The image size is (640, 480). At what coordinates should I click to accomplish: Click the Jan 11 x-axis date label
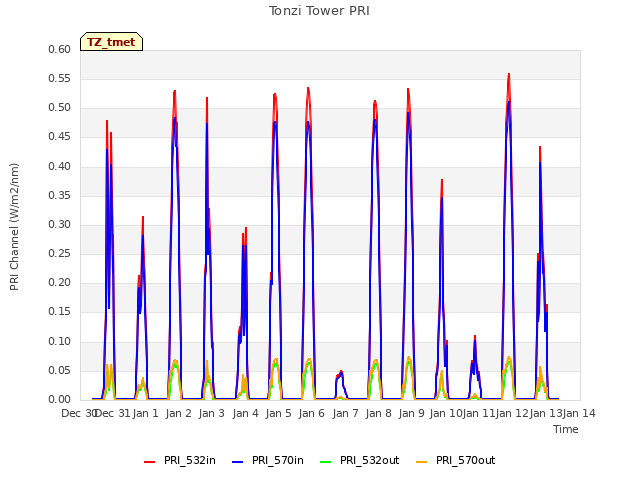pyautogui.click(x=479, y=413)
